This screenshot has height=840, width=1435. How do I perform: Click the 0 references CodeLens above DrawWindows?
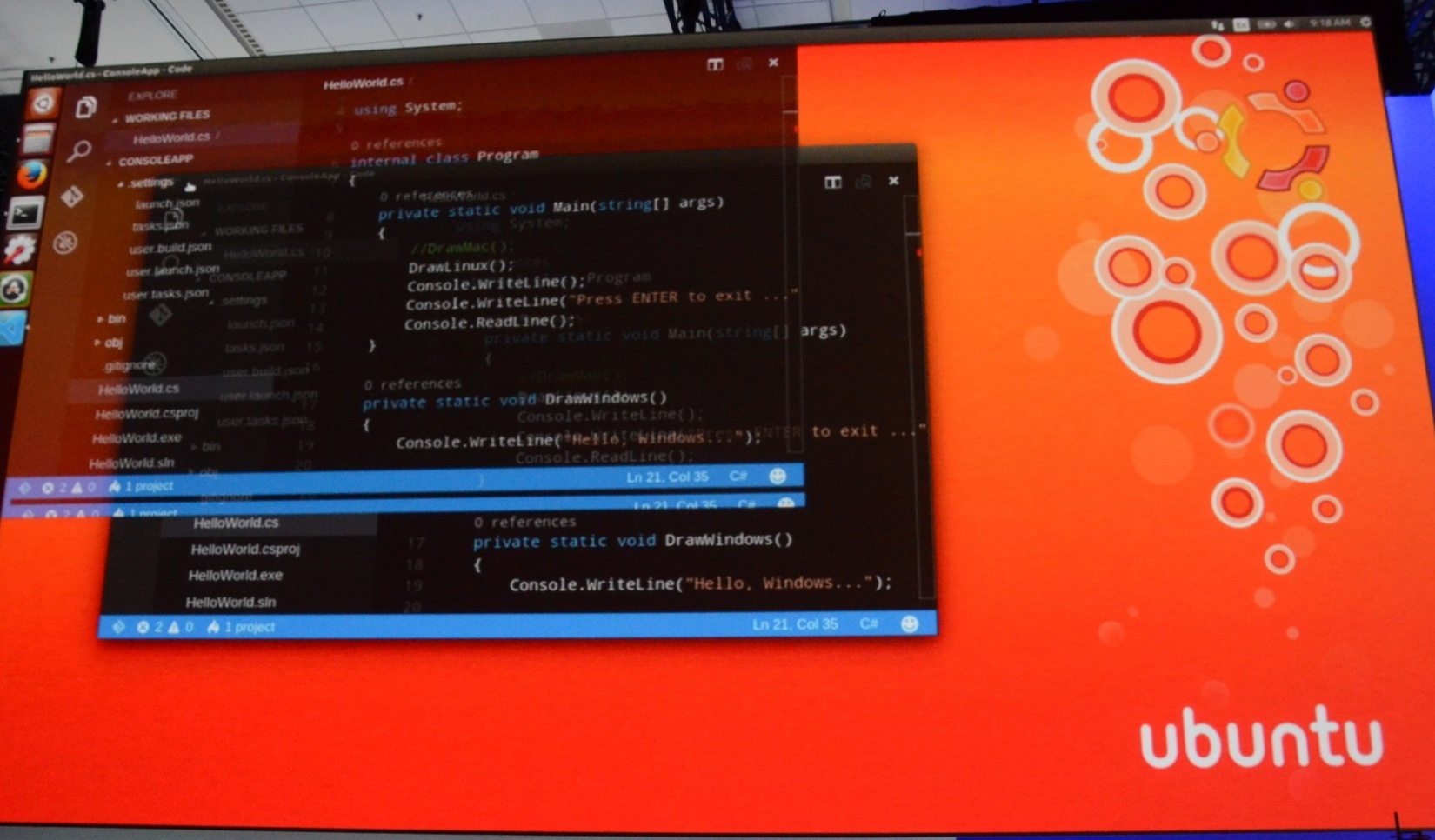[x=524, y=522]
